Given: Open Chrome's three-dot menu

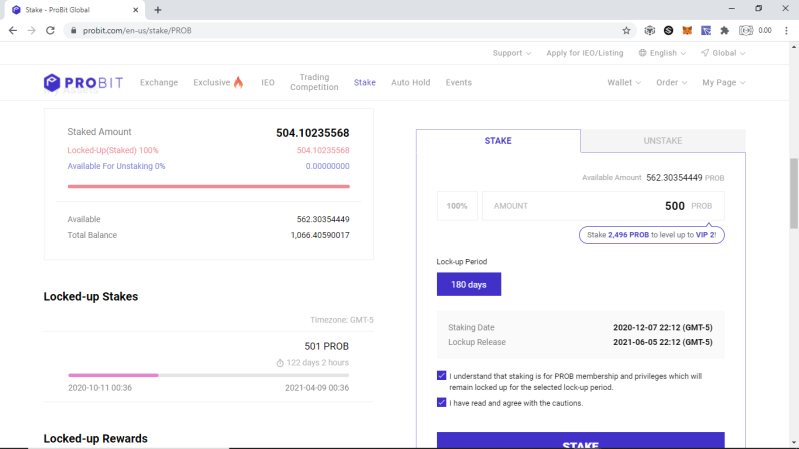Looking at the screenshot, I should 786,31.
